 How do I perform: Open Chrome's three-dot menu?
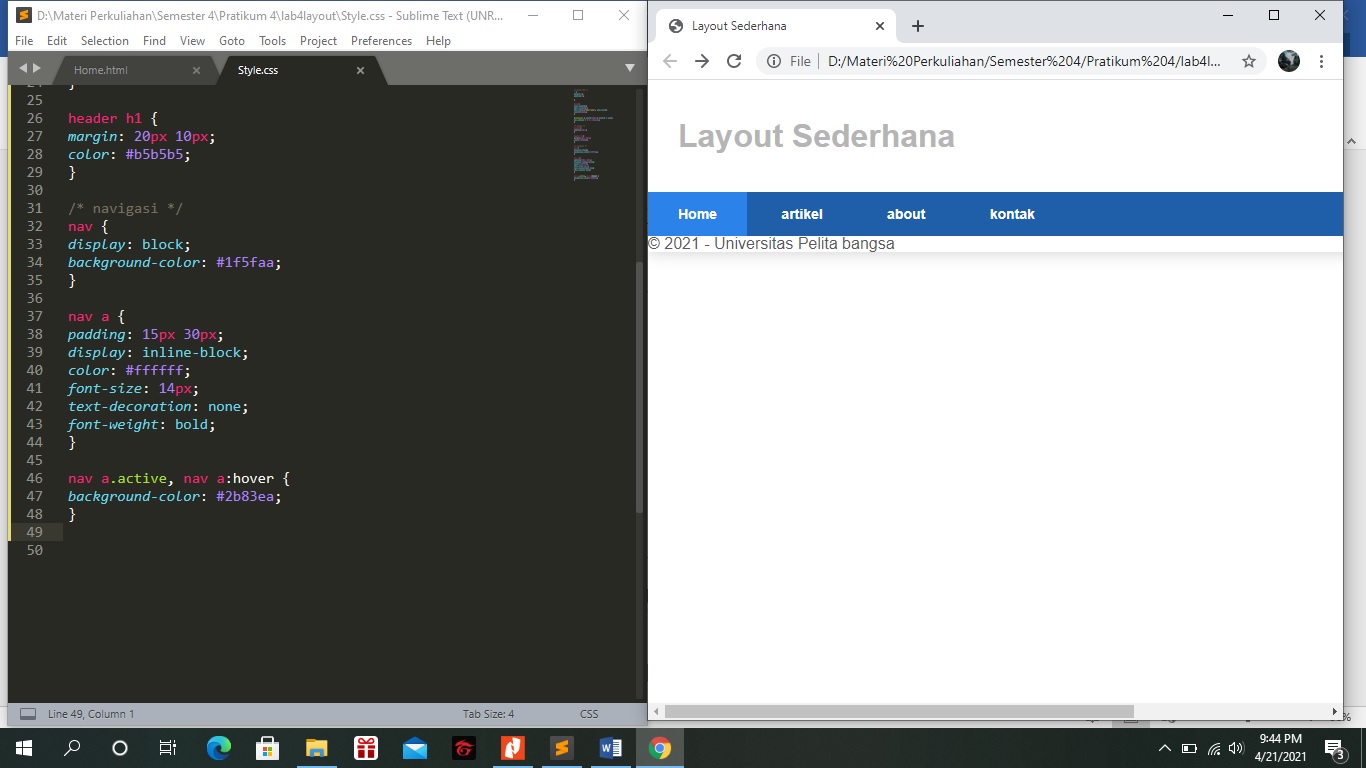pos(1322,60)
